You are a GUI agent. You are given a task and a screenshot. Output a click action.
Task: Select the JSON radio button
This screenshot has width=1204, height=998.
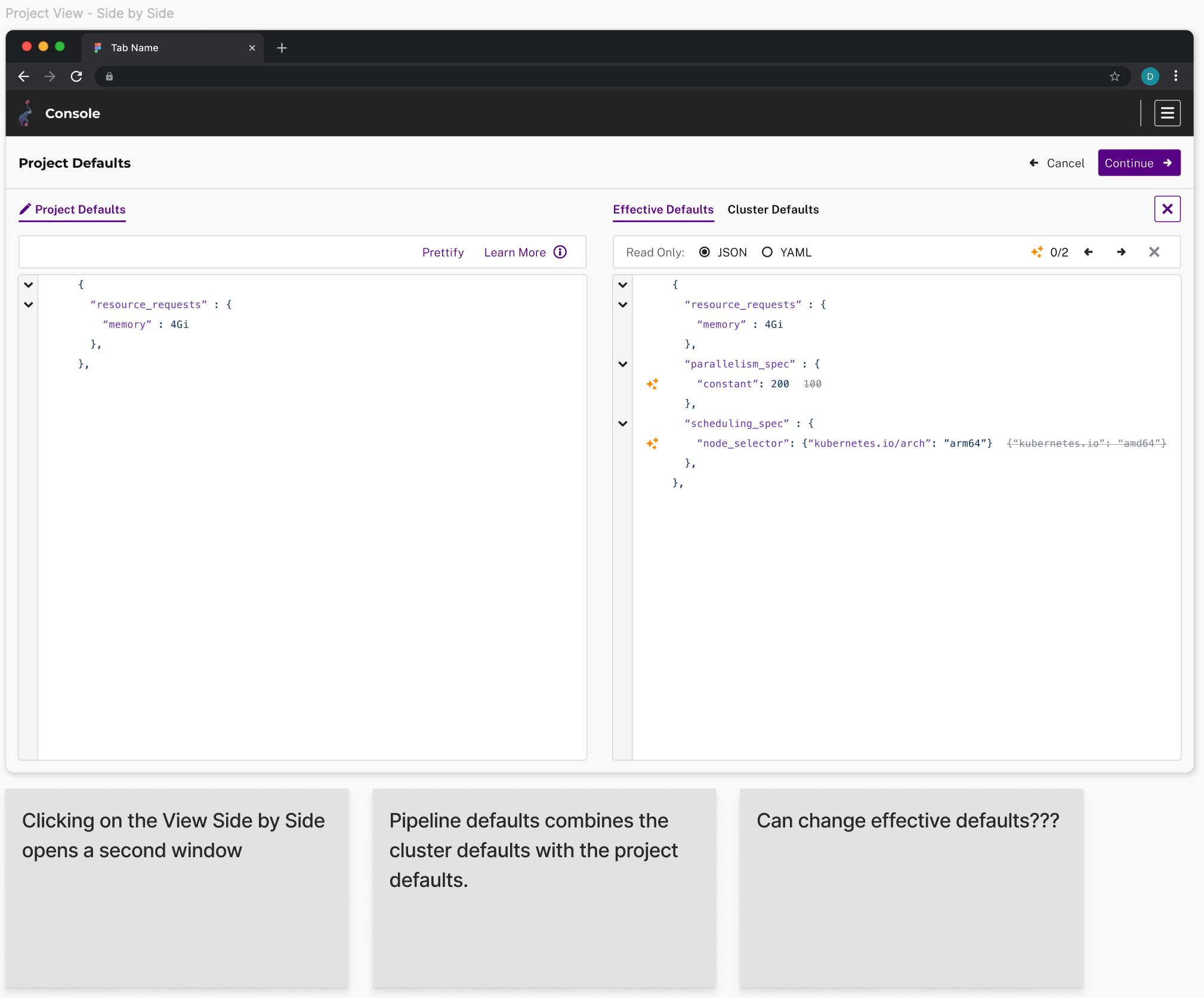click(705, 252)
